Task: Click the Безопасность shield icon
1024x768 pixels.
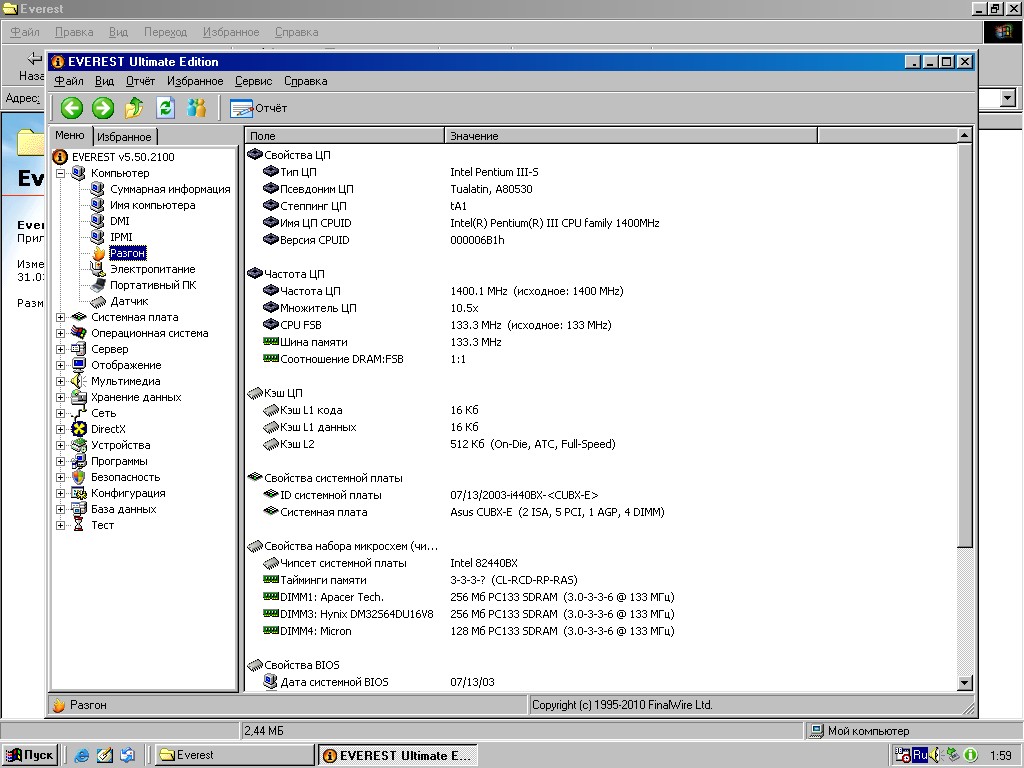Action: click(79, 477)
